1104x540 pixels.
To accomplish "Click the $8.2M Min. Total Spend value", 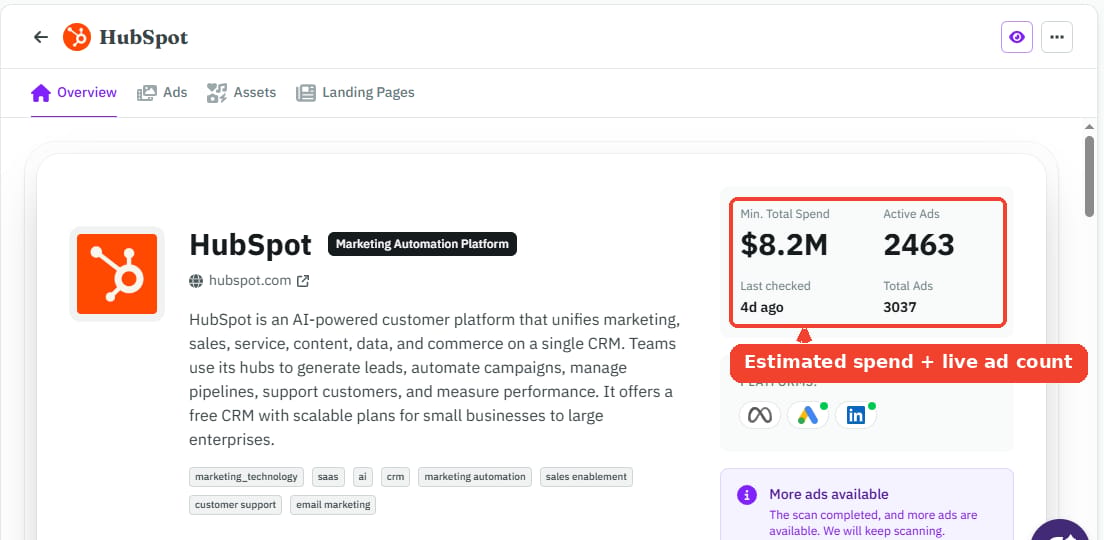I will 784,244.
